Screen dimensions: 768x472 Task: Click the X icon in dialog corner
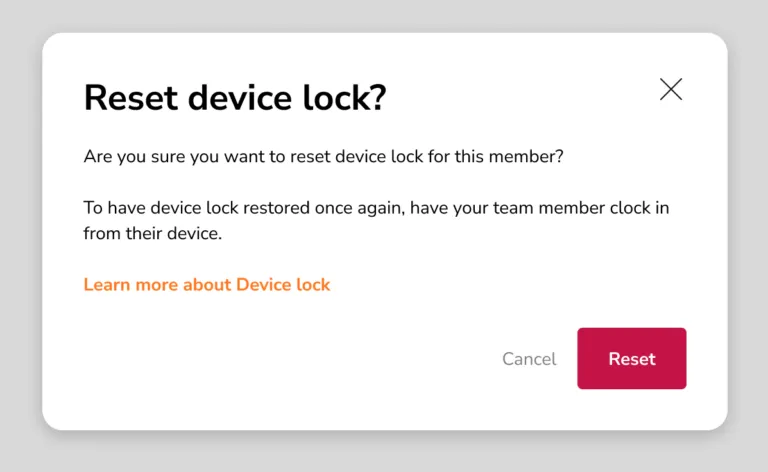tap(671, 89)
